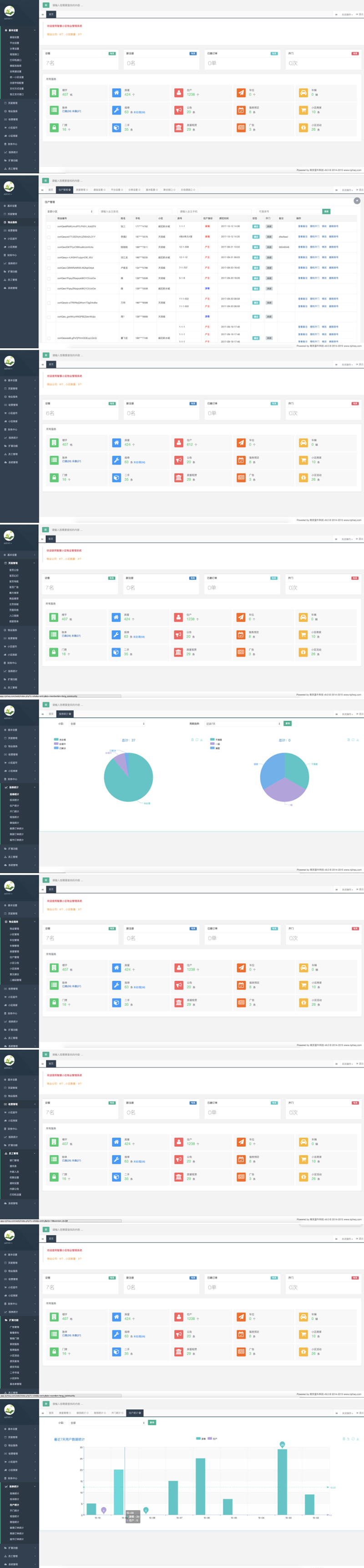Click 门禁 lock icon on dashboard with 员工管理 expanded
Image resolution: width=364 pixels, height=1568 pixels.
pyautogui.click(x=54, y=1177)
